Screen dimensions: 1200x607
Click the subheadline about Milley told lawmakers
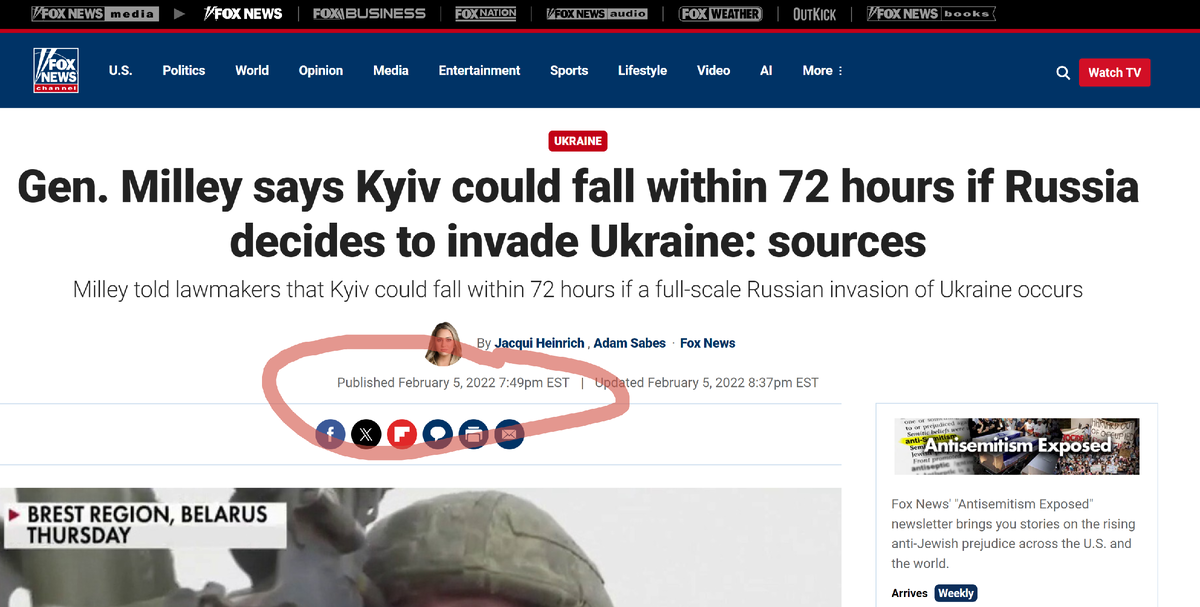[578, 290]
